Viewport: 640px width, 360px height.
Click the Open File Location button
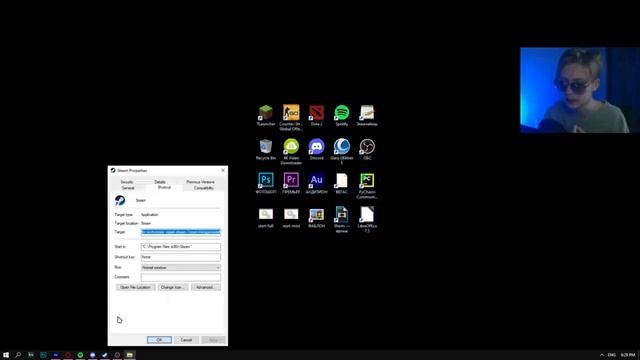pos(135,287)
